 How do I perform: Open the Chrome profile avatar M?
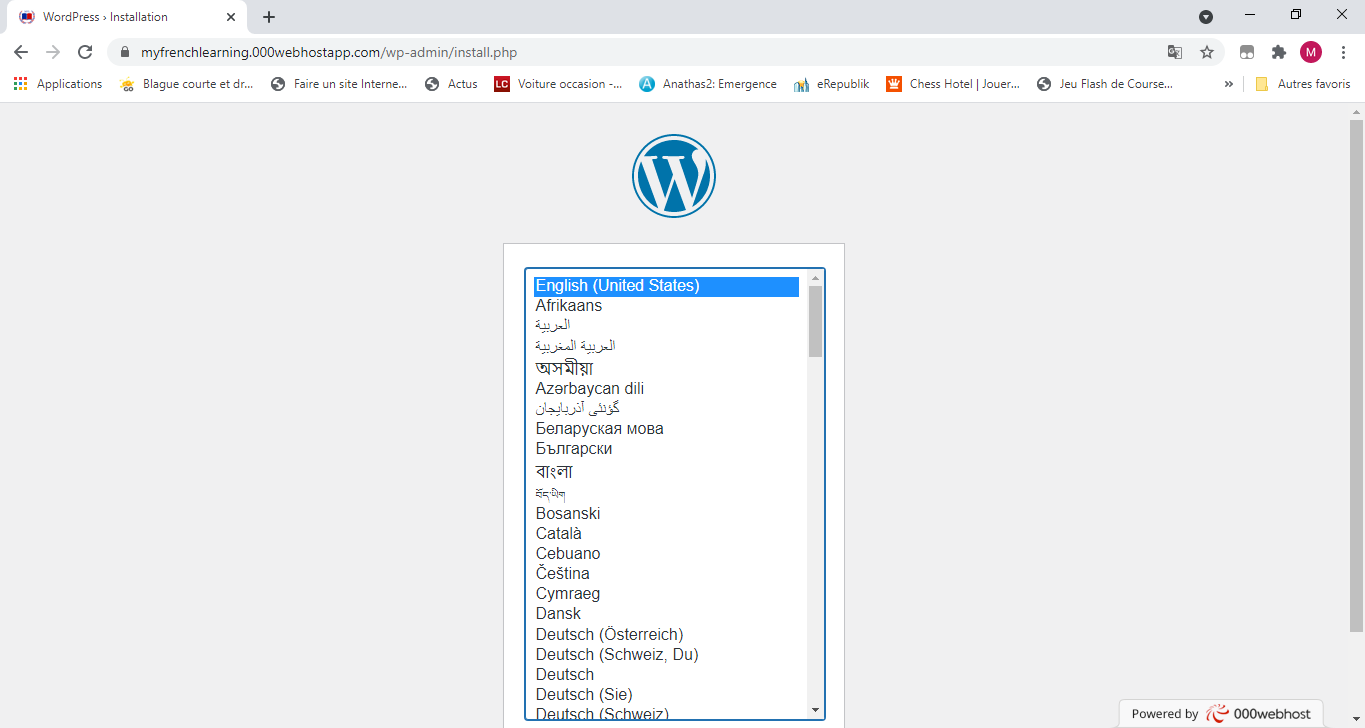click(1311, 52)
